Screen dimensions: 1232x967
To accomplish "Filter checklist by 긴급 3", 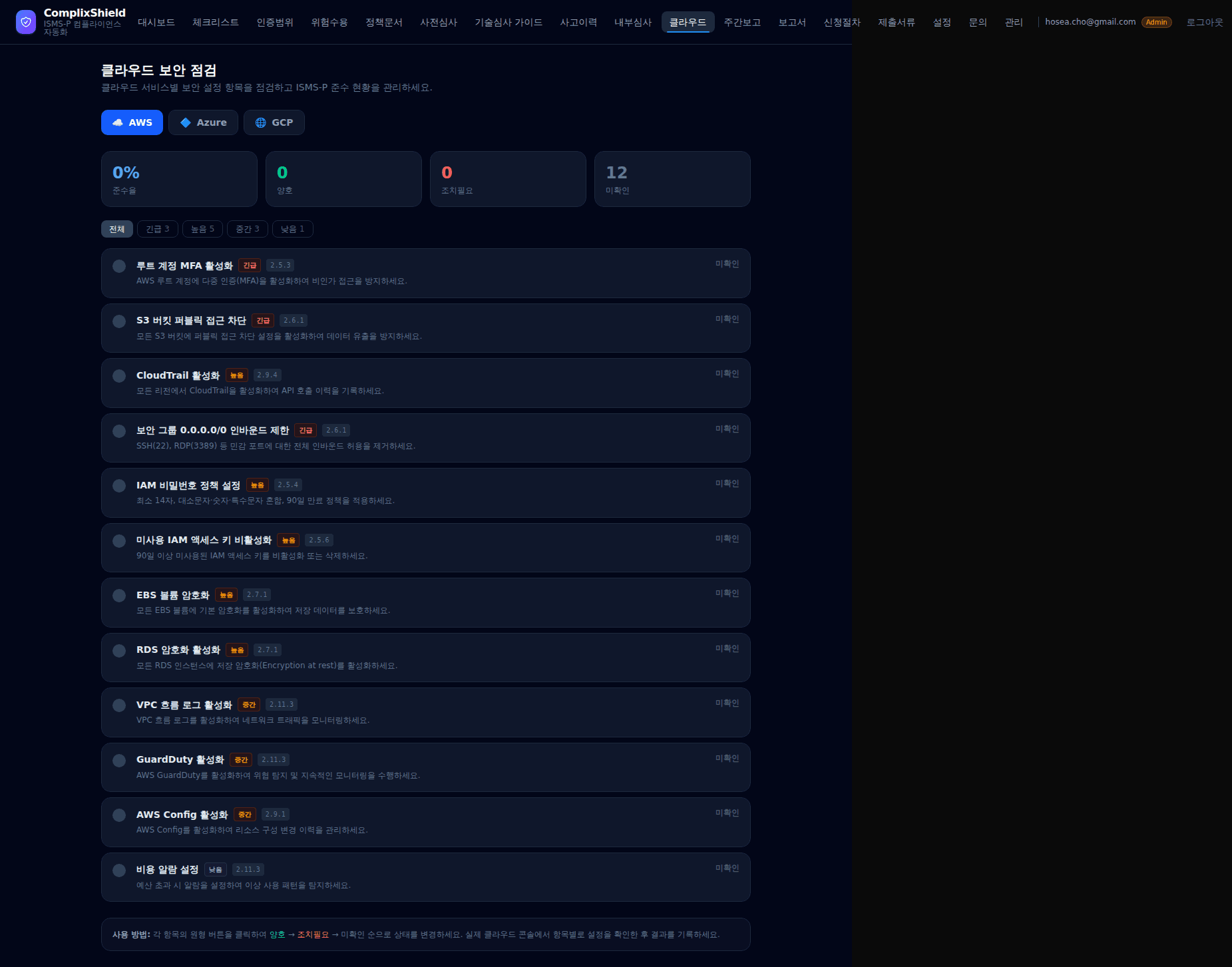I will tap(158, 229).
